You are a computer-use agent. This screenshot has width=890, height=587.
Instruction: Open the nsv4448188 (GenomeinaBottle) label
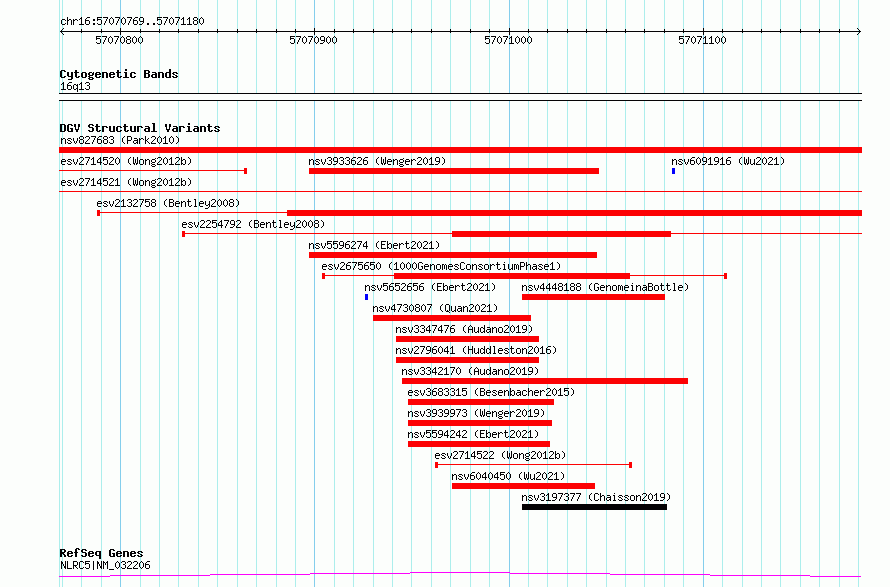tap(605, 287)
